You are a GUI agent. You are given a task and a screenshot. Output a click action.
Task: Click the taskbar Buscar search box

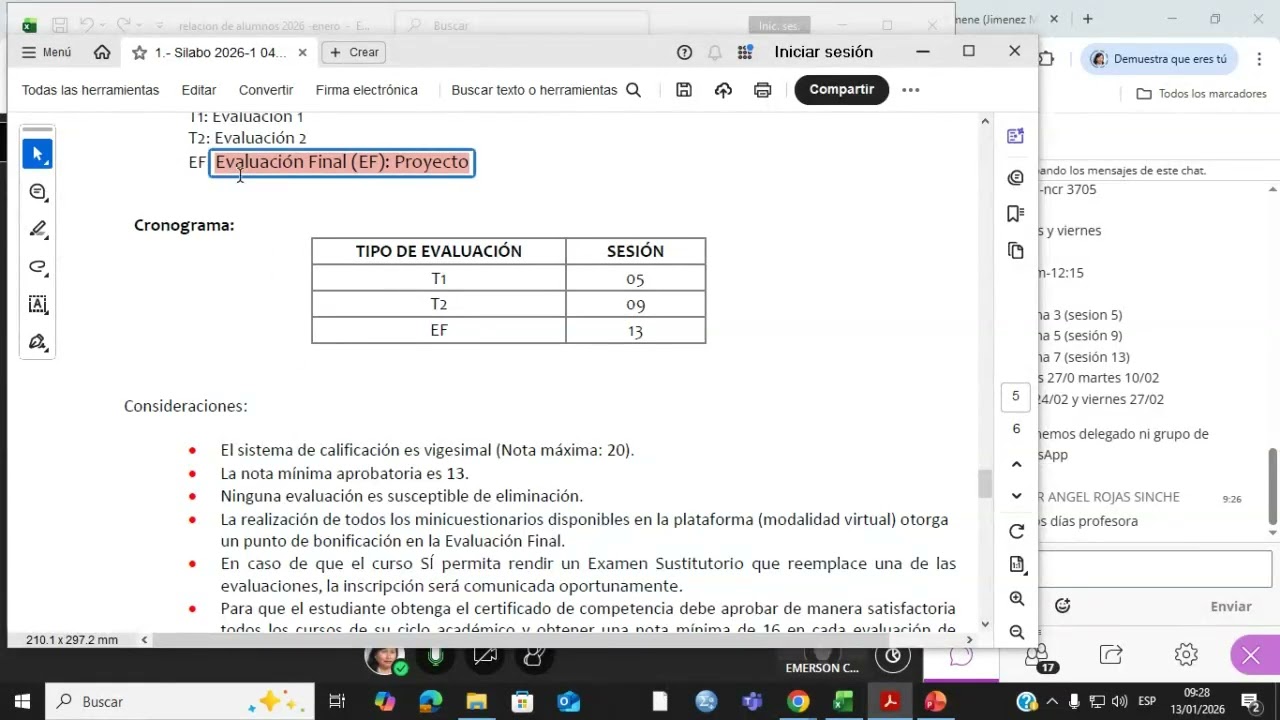tap(180, 702)
